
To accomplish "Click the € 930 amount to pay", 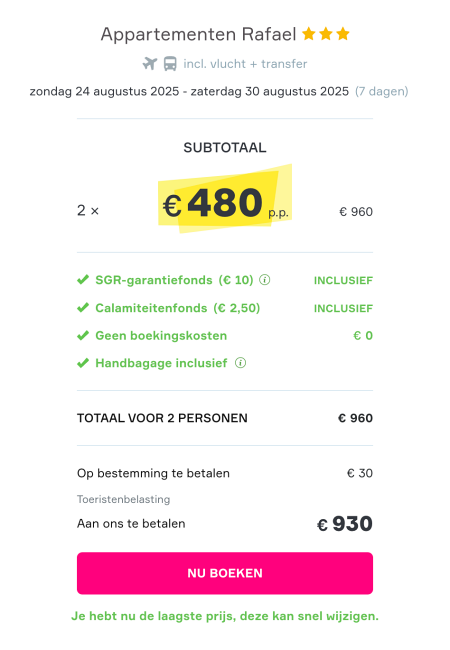I will pos(345,524).
